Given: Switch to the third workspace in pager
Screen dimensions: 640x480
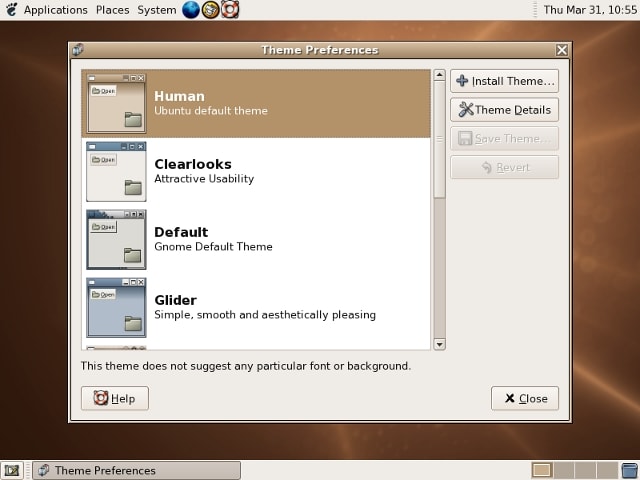Looking at the screenshot, I should point(585,471).
